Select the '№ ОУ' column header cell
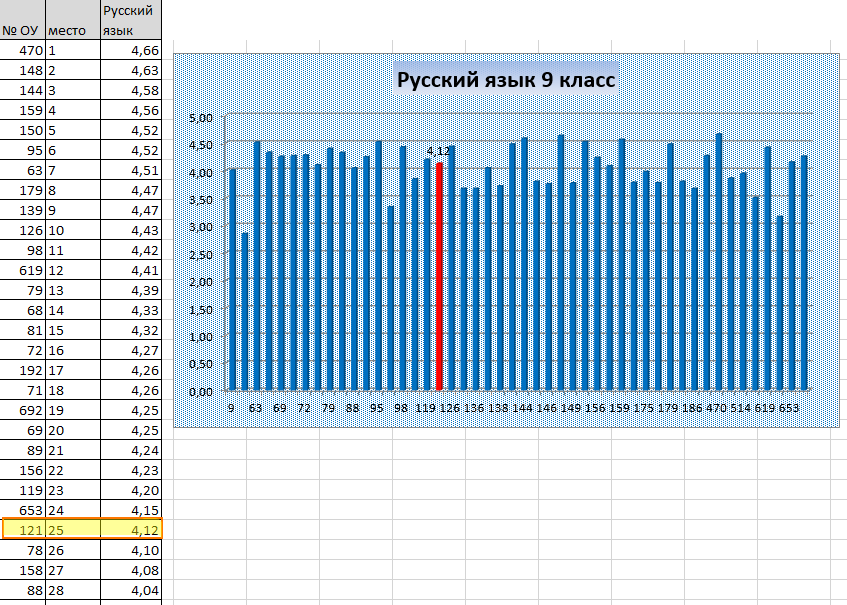The width and height of the screenshot is (847, 605). (23, 19)
